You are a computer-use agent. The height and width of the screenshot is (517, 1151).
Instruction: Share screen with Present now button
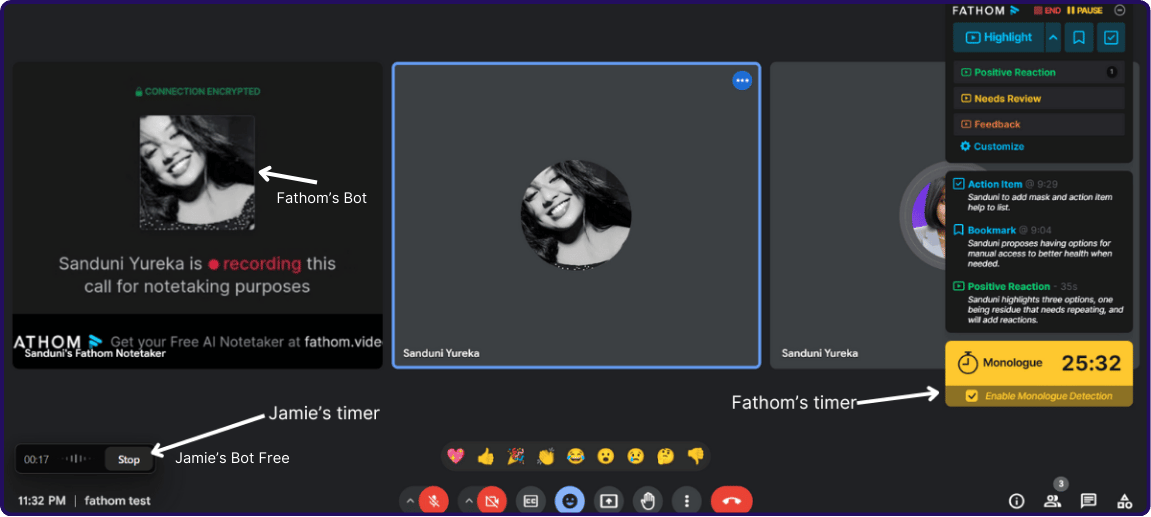[609, 501]
